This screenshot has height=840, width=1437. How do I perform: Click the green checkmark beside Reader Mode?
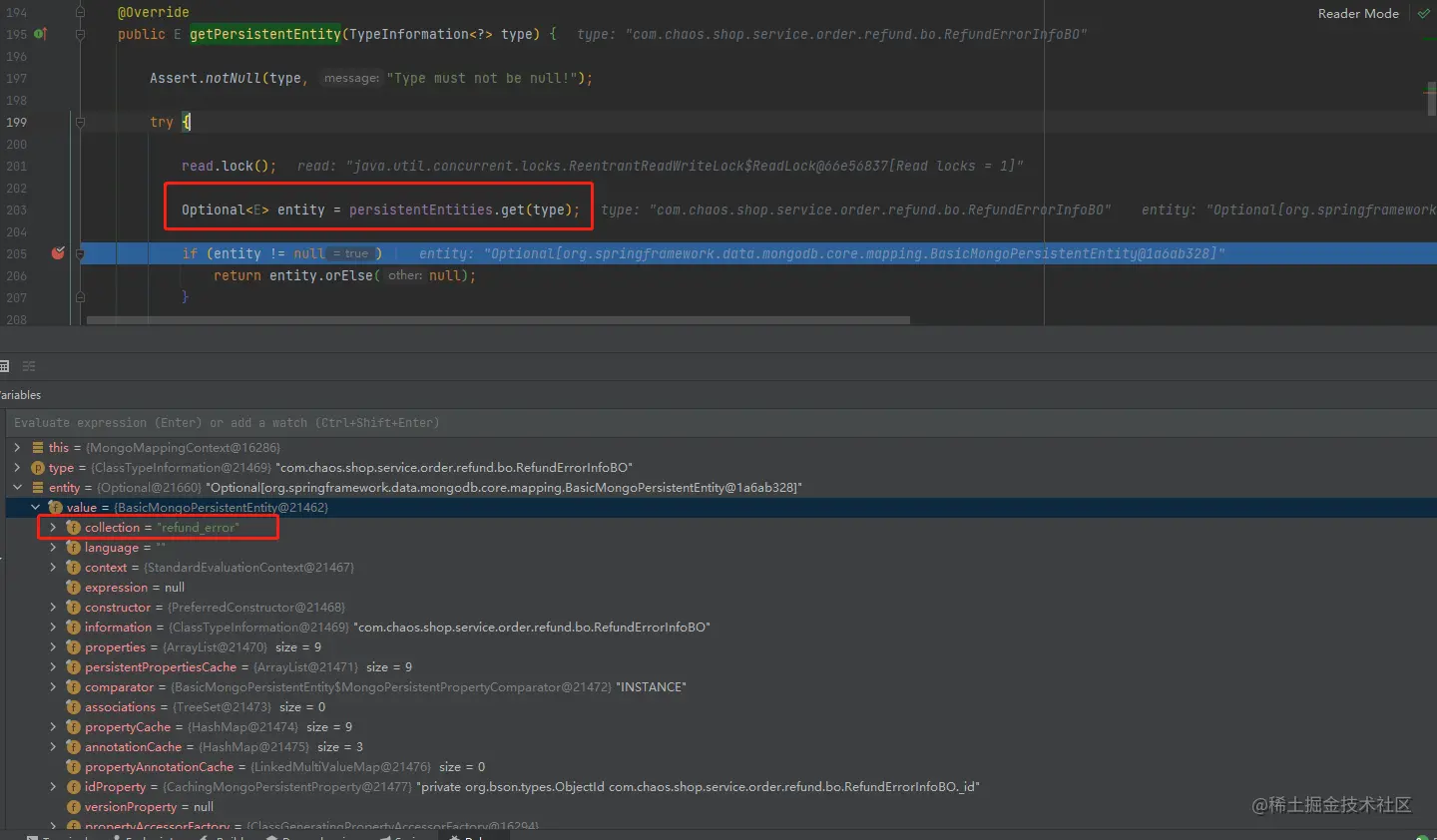(1423, 14)
